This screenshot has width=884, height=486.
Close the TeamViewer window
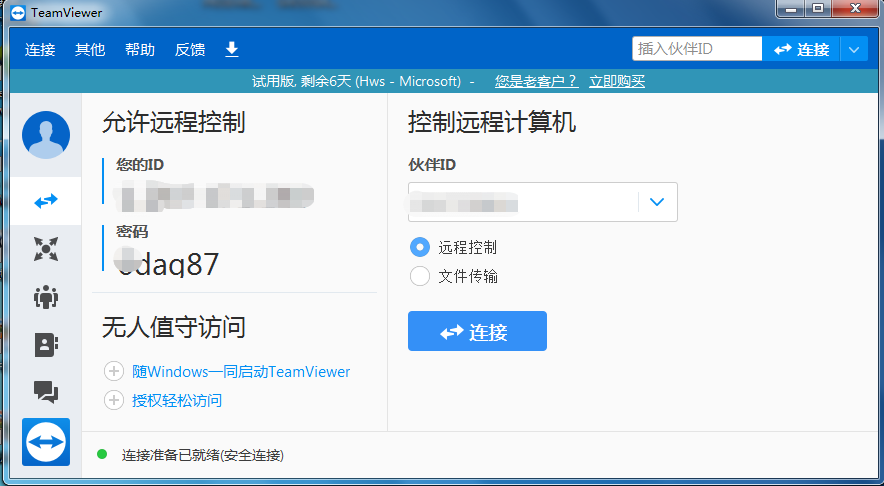tap(856, 8)
